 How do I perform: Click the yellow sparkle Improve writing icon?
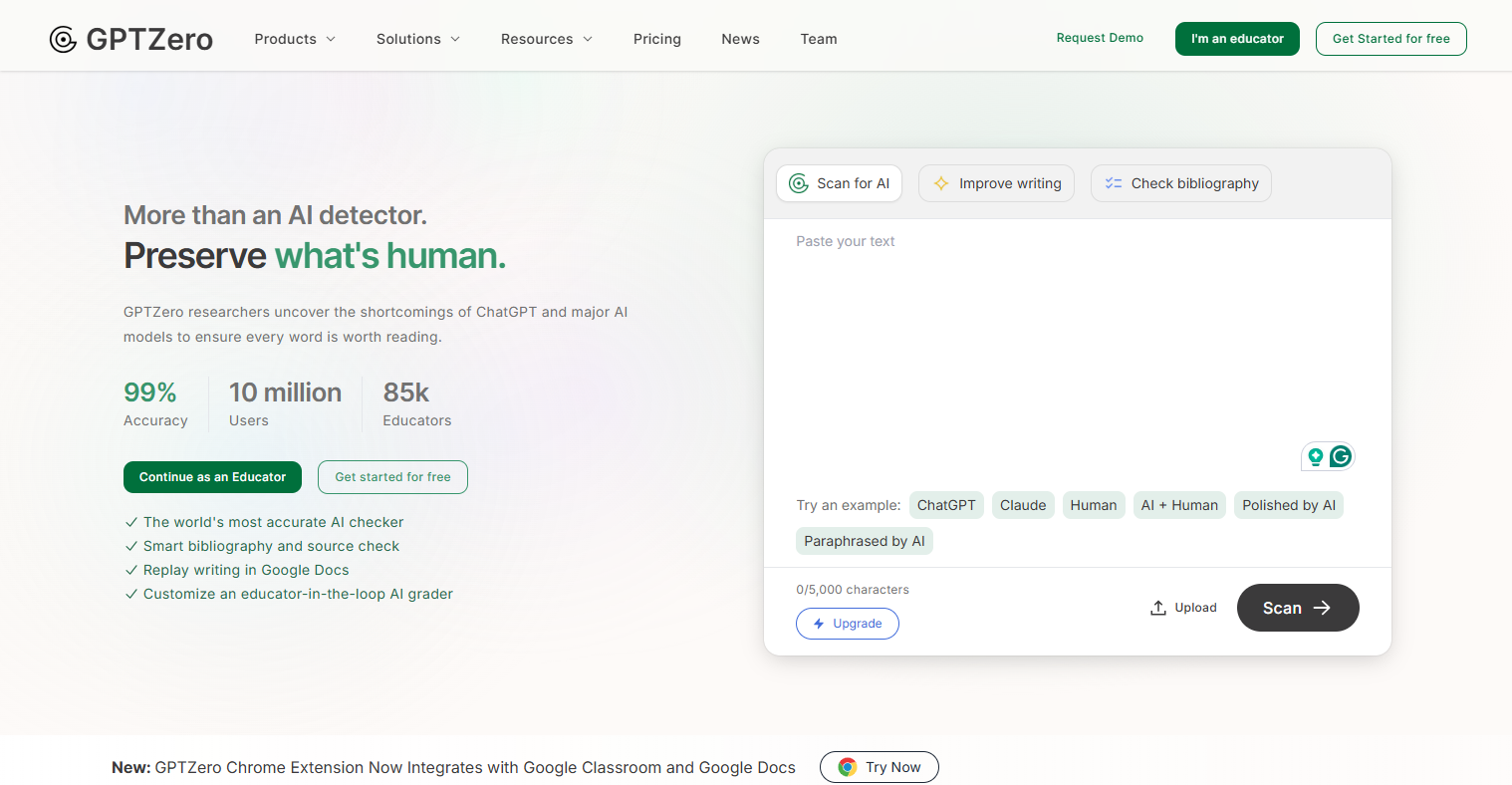click(940, 183)
